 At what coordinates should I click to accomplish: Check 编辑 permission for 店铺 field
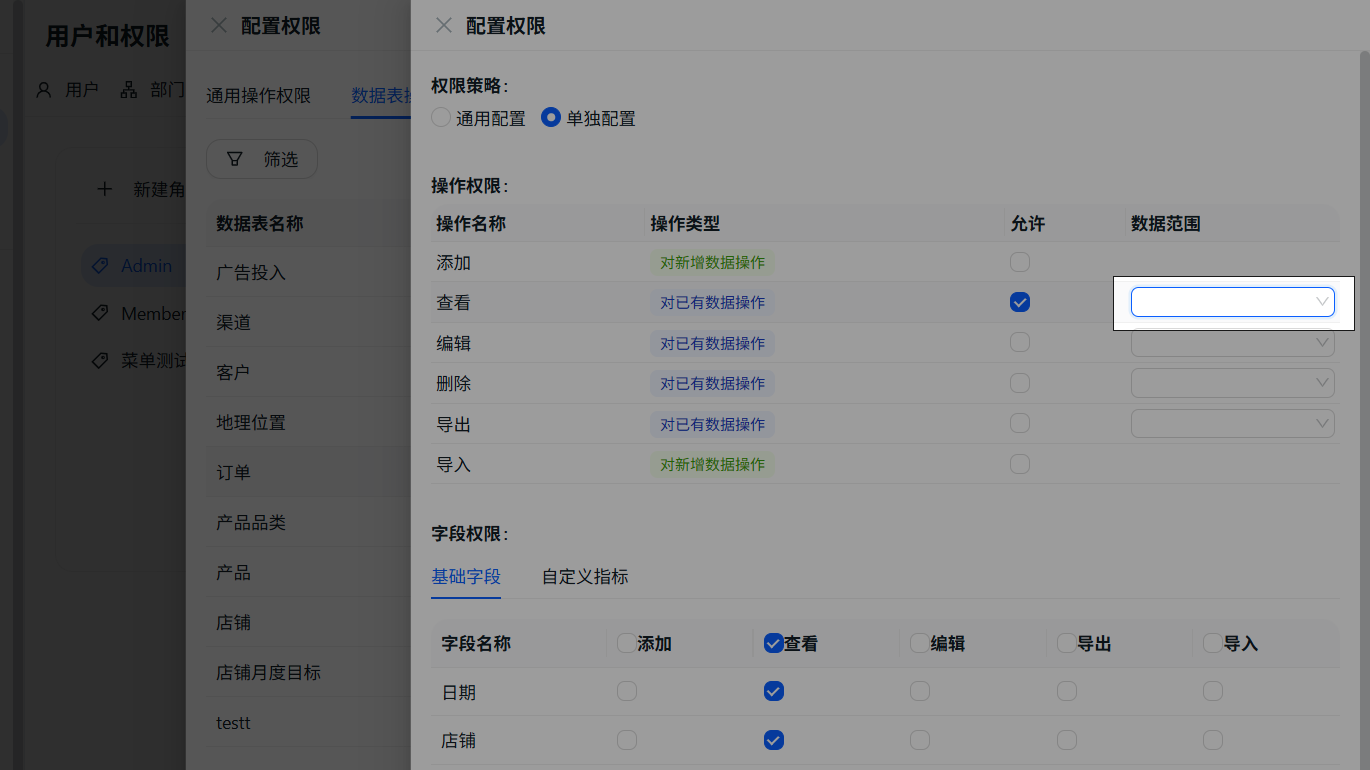[920, 740]
